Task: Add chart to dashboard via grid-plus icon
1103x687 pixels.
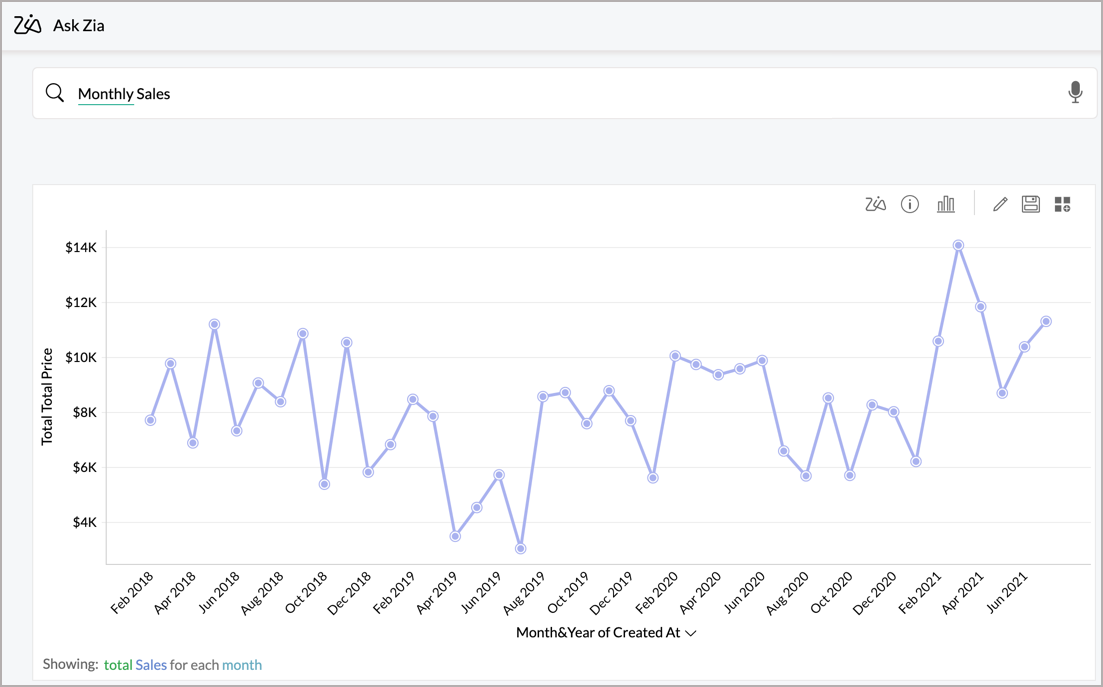Action: coord(1062,204)
